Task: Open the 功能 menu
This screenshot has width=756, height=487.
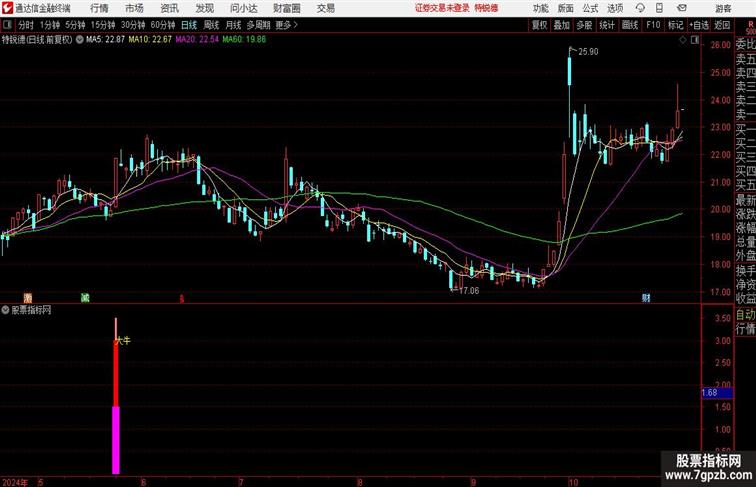Action: (540, 8)
